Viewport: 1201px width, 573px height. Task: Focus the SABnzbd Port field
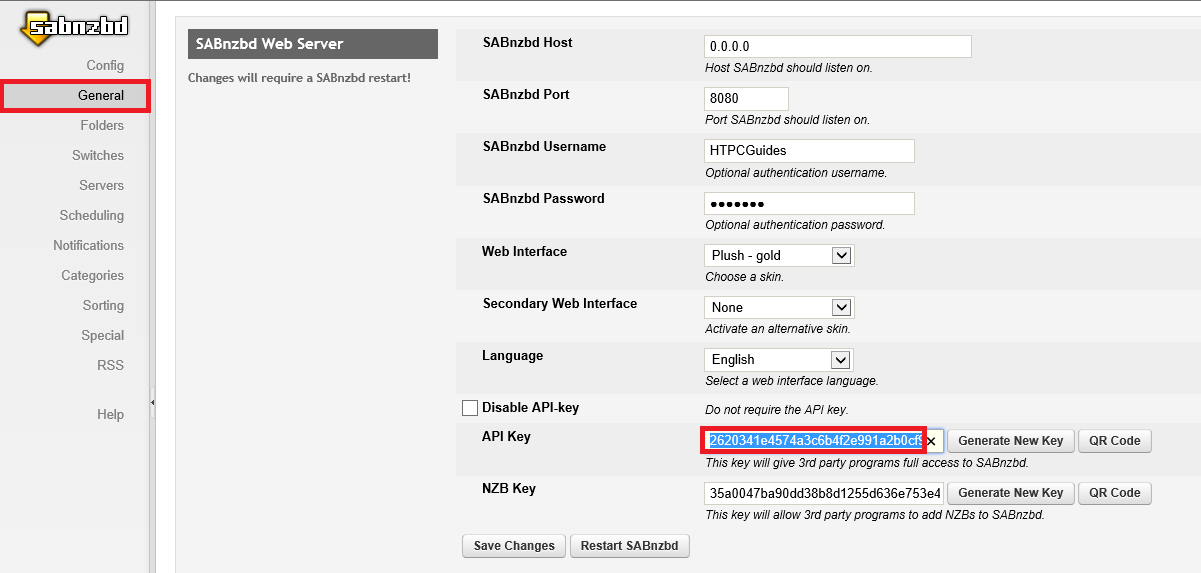coord(746,99)
